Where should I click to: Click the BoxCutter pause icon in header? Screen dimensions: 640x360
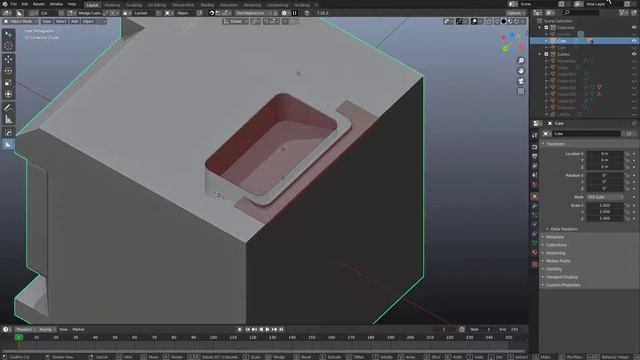[x=294, y=13]
